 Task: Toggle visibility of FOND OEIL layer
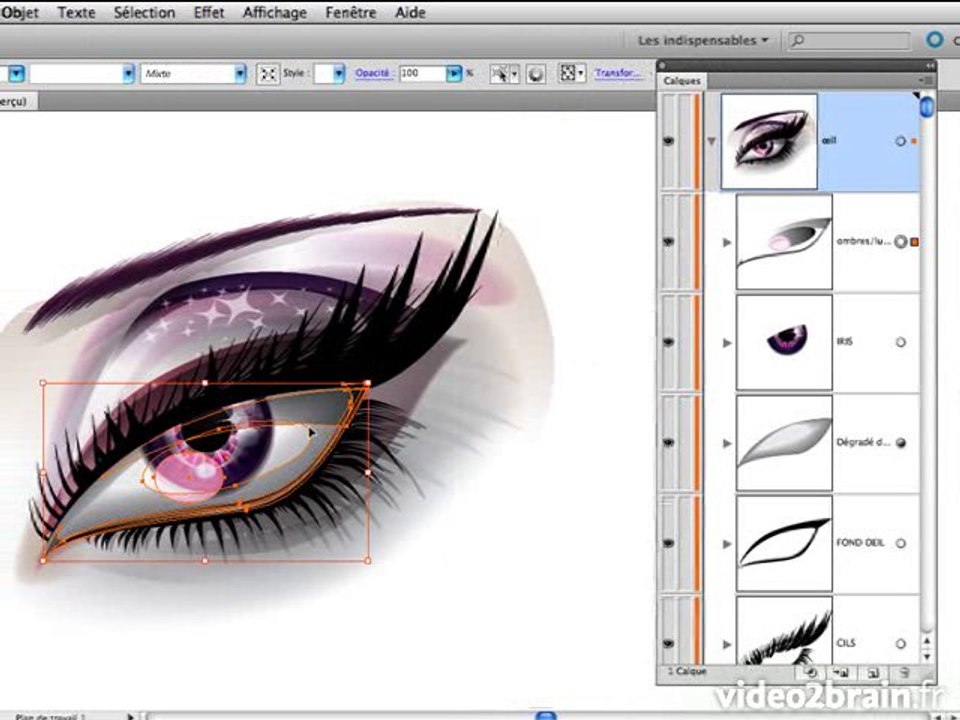[x=669, y=543]
